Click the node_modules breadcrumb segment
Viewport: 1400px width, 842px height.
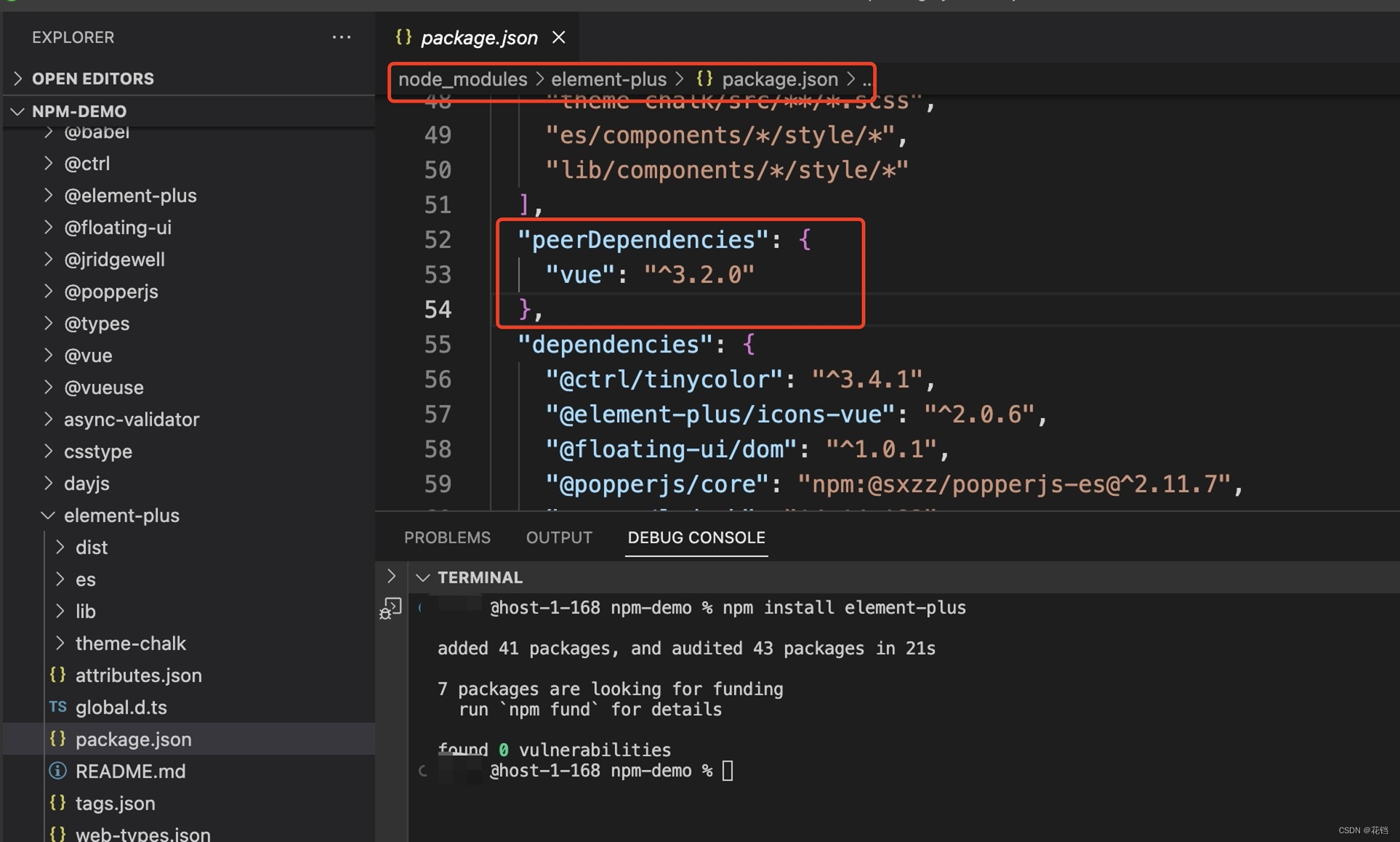point(462,79)
